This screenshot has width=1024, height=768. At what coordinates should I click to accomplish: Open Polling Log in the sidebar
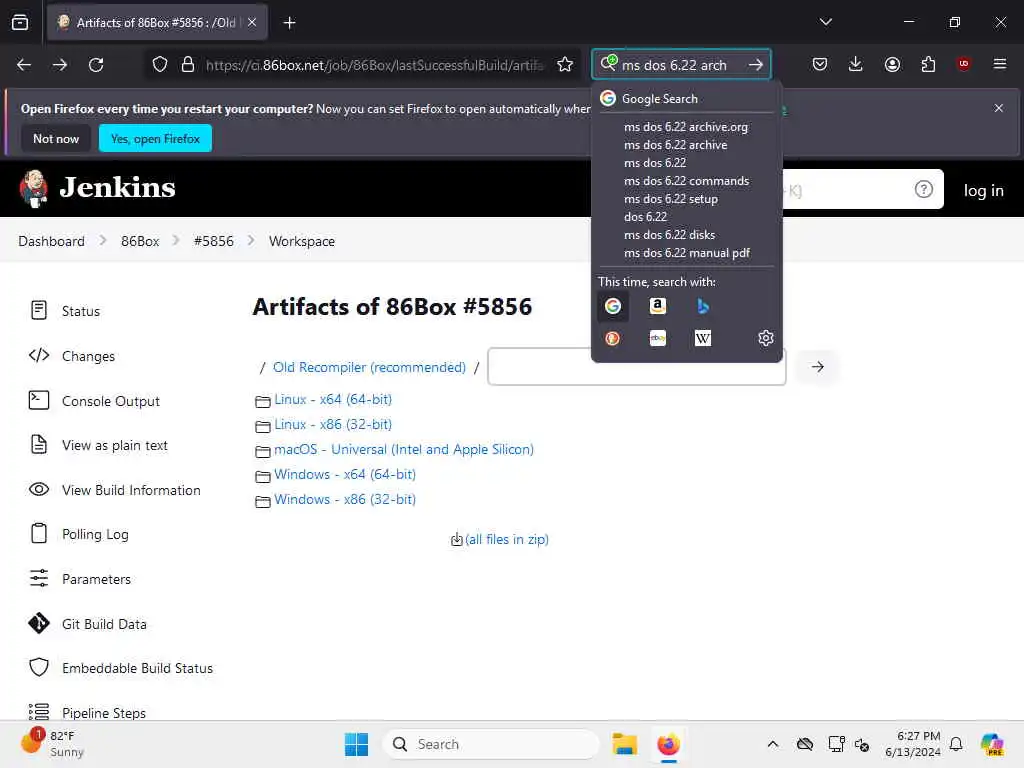coord(79,534)
